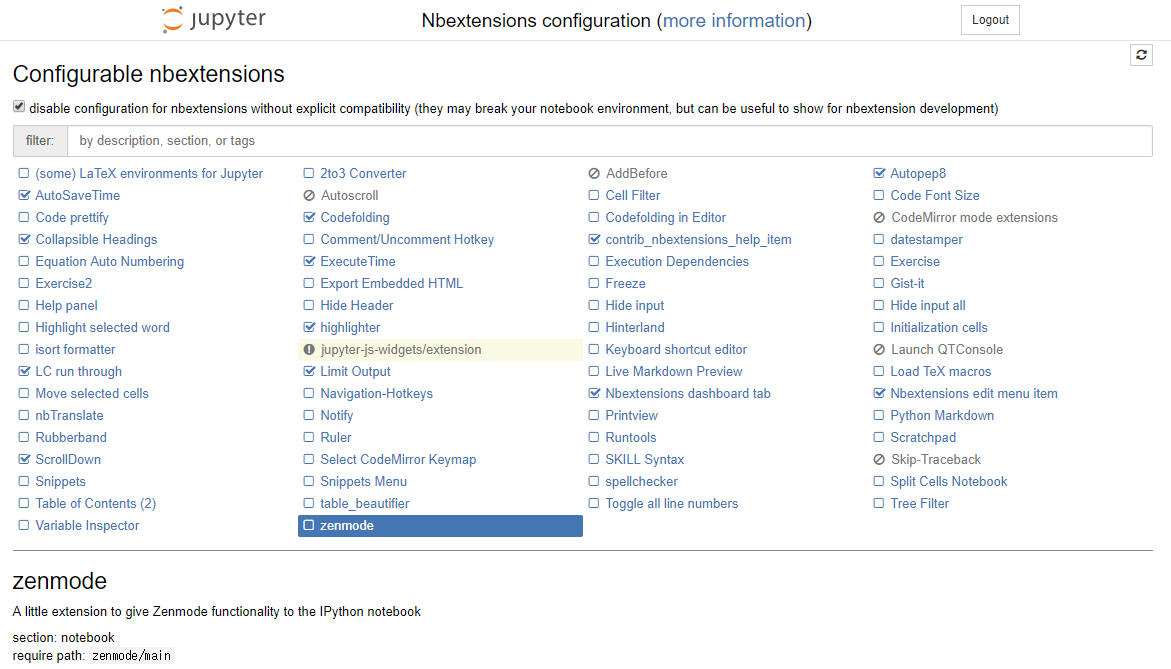Select the (some) LaTeX environments for Jupyter entry

149,173
